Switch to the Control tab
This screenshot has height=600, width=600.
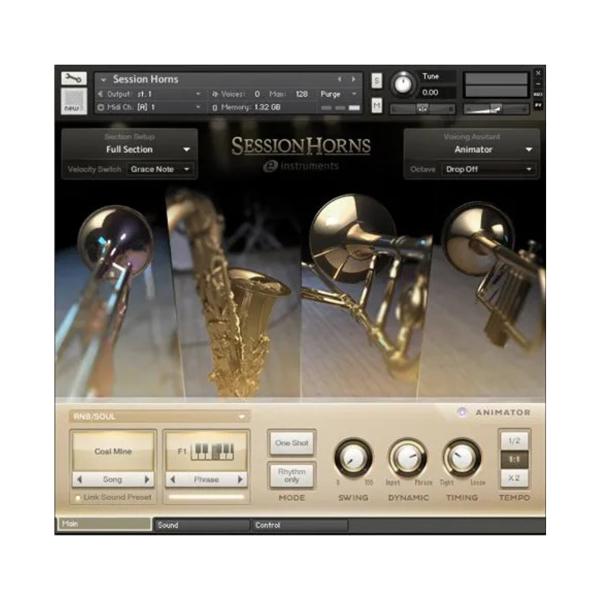pos(299,525)
